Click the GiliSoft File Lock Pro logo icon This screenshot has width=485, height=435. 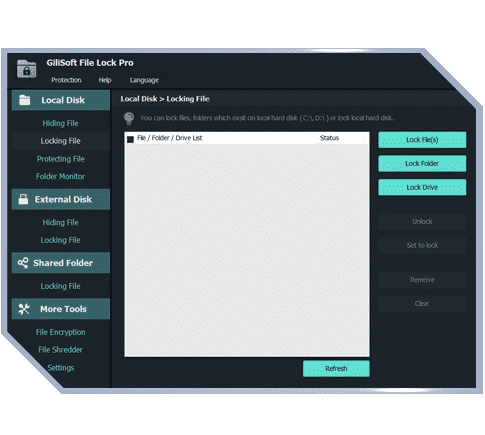click(26, 69)
